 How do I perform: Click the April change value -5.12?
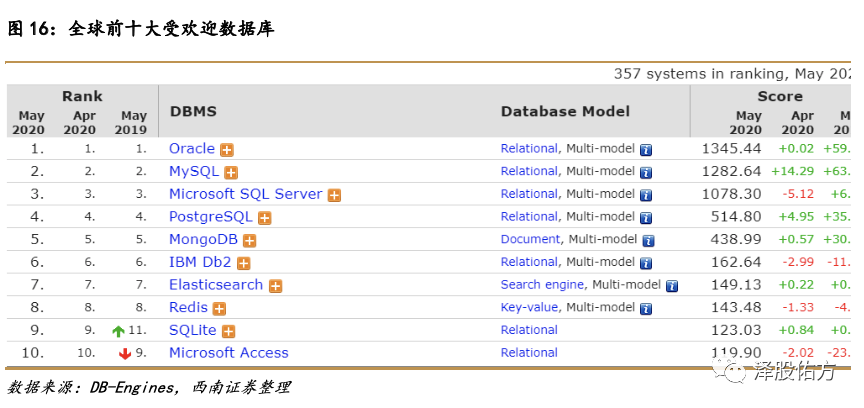(798, 194)
